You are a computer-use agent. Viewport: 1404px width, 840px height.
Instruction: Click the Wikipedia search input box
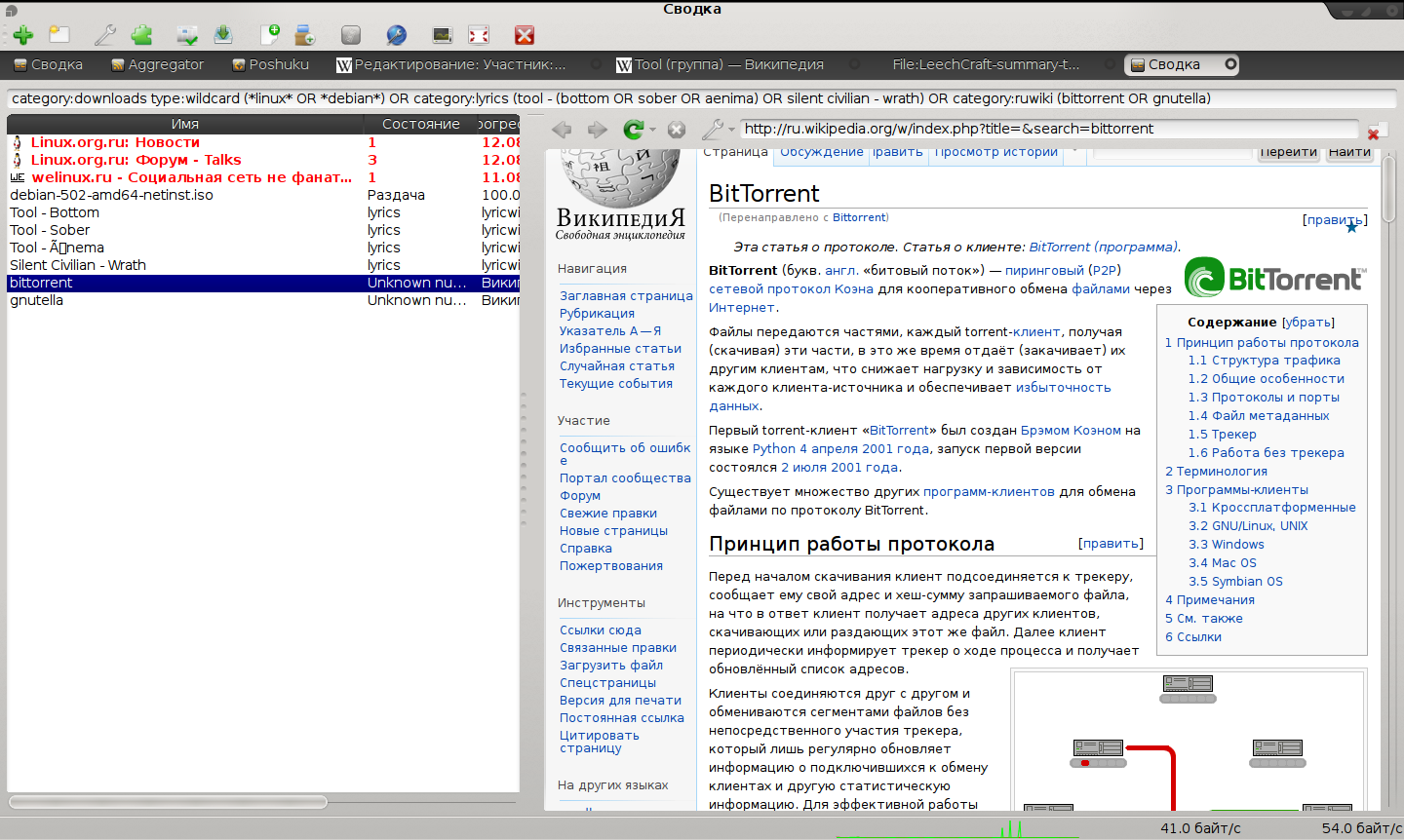(1171, 152)
